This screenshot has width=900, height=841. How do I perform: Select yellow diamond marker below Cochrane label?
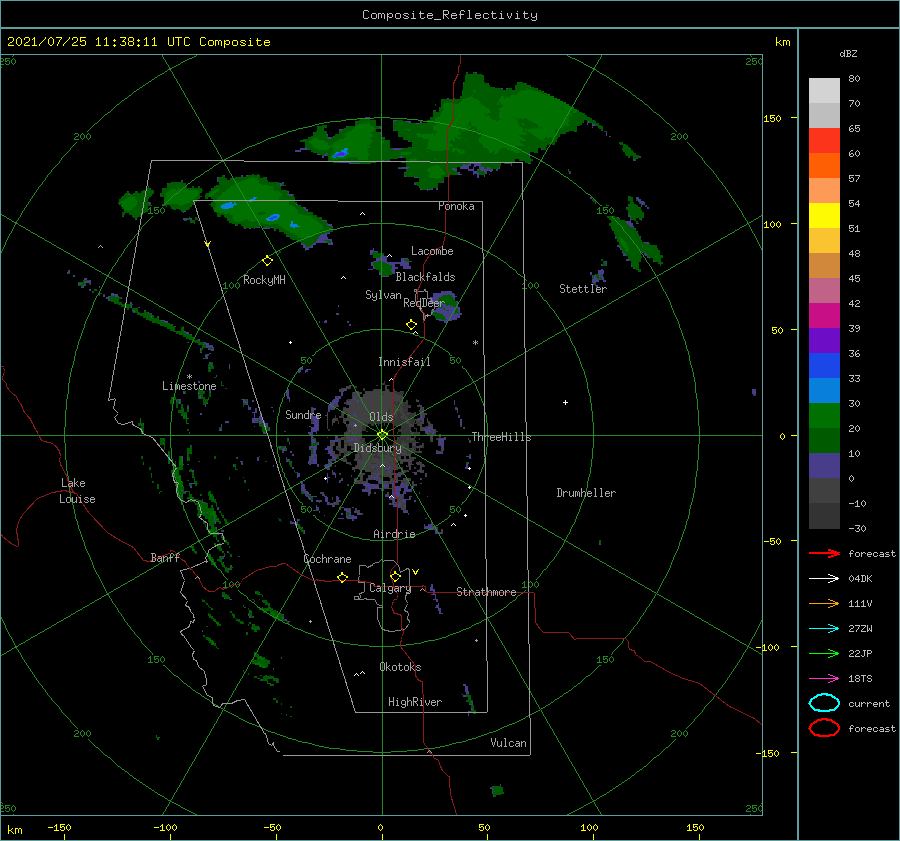click(343, 577)
